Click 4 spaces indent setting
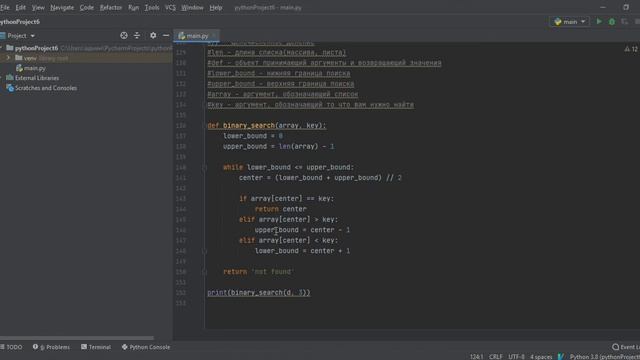The image size is (640, 360). [541, 357]
